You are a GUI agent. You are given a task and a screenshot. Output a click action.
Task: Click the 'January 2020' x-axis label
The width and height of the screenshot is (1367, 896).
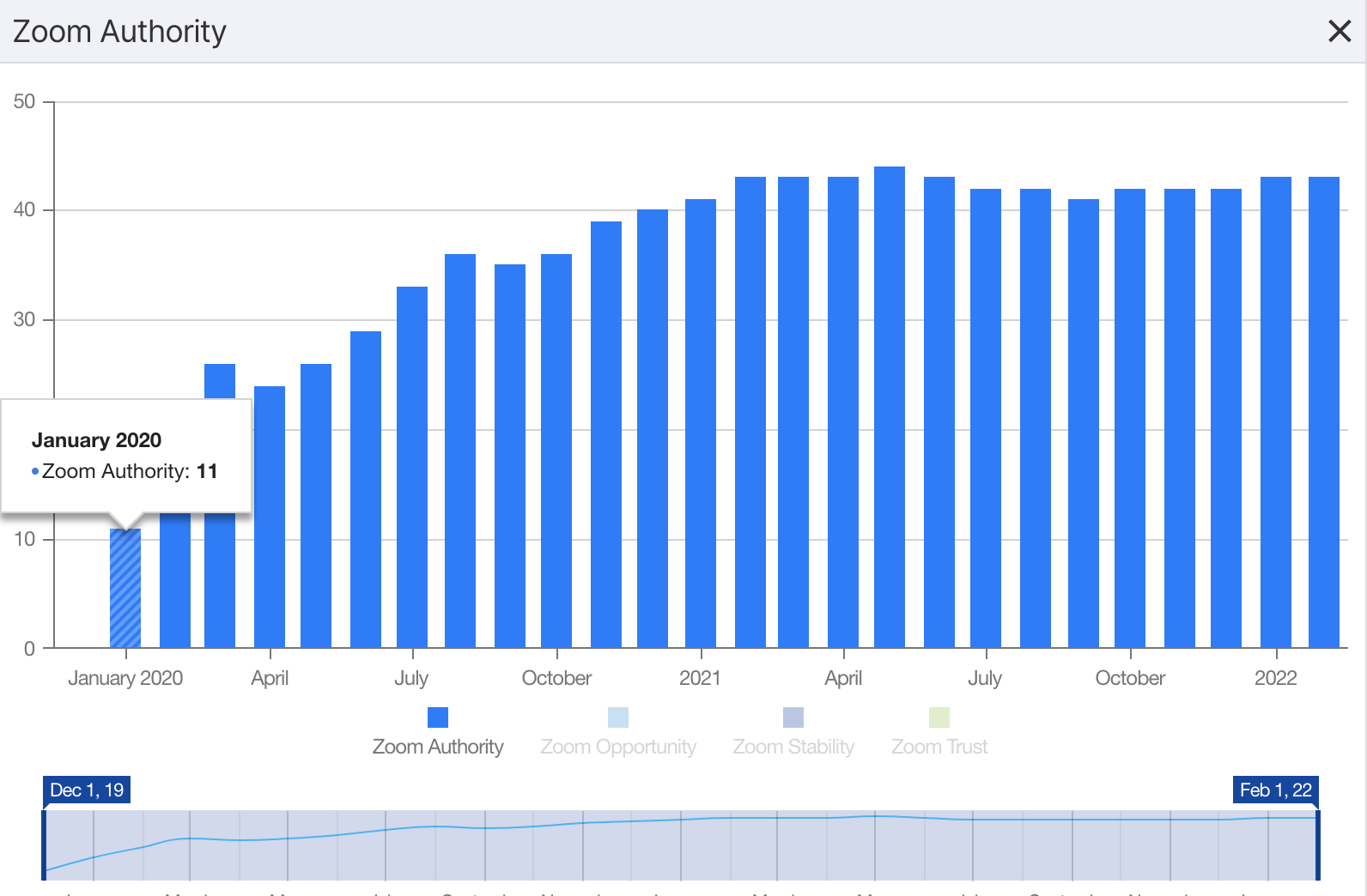point(125,678)
